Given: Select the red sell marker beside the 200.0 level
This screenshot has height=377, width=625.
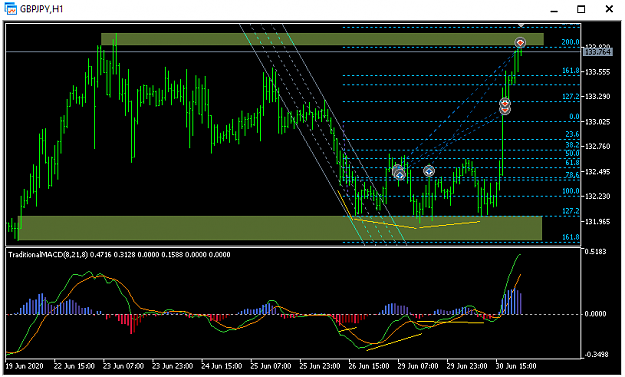Looking at the screenshot, I should click(520, 42).
